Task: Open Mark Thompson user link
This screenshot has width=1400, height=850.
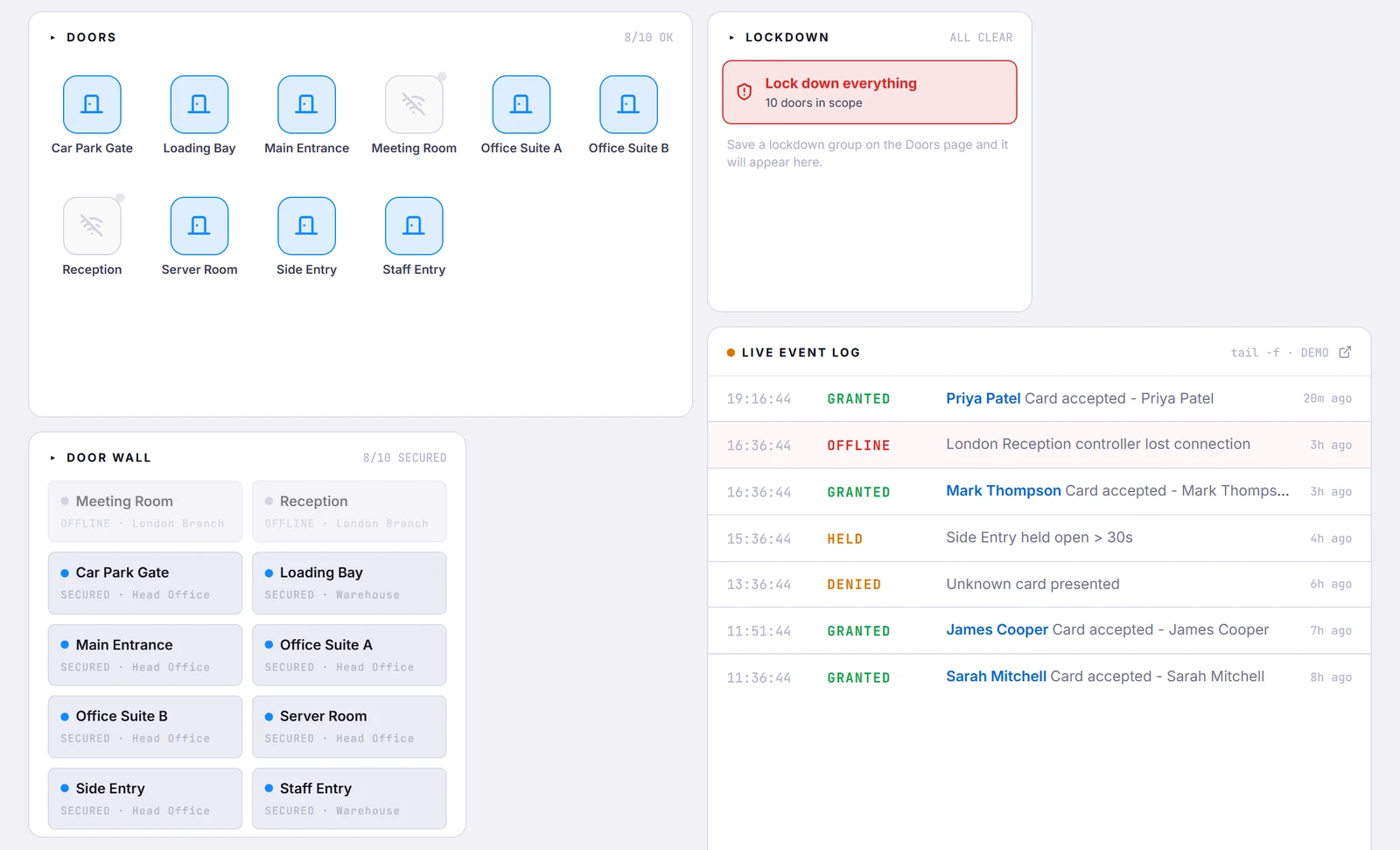Action: click(x=1004, y=491)
